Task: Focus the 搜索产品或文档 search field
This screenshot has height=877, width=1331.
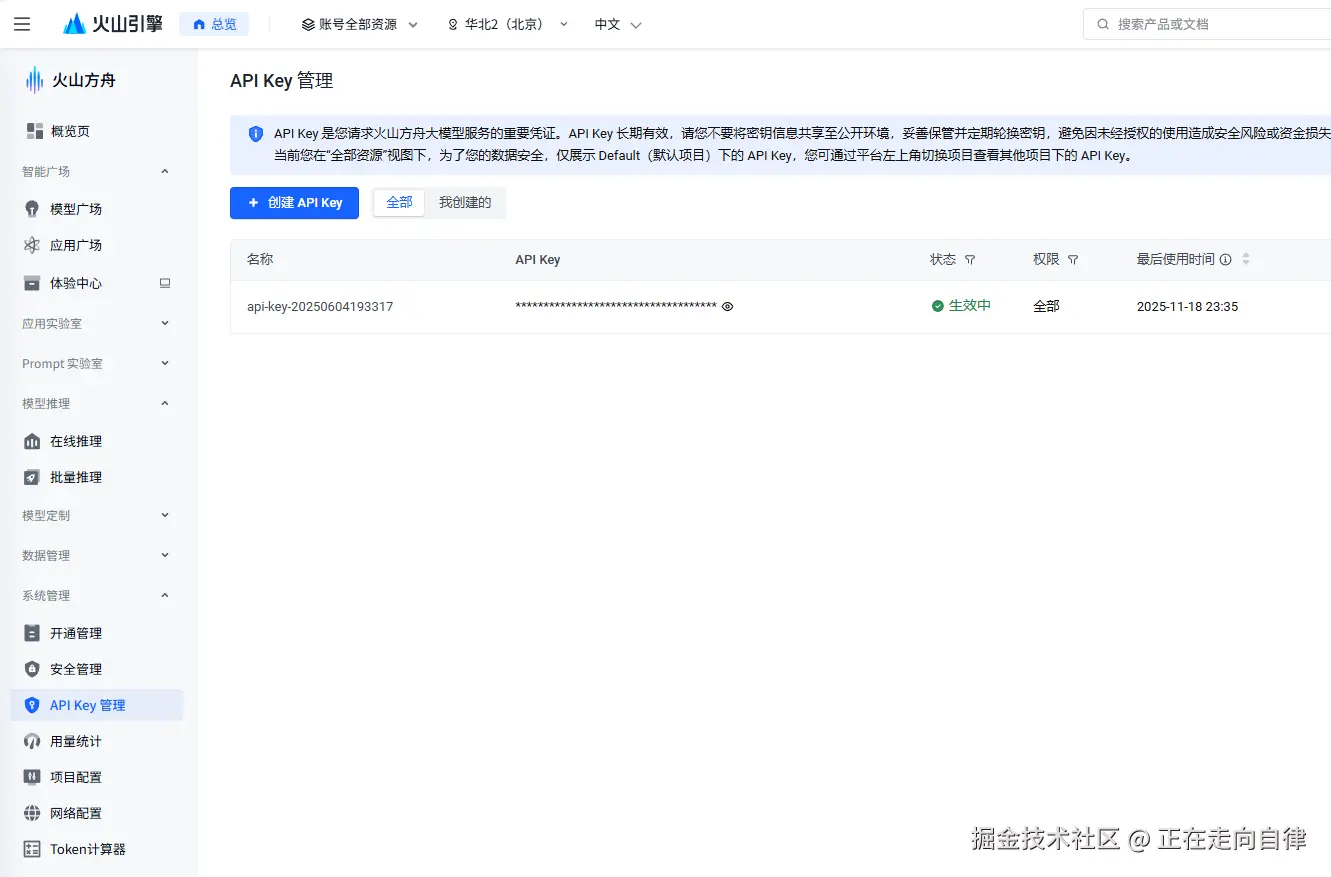Action: [x=1207, y=24]
